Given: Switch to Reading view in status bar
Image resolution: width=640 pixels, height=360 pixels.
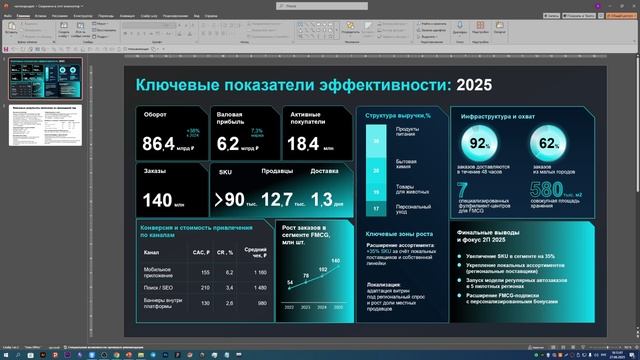Looking at the screenshot, I should tap(573, 347).
